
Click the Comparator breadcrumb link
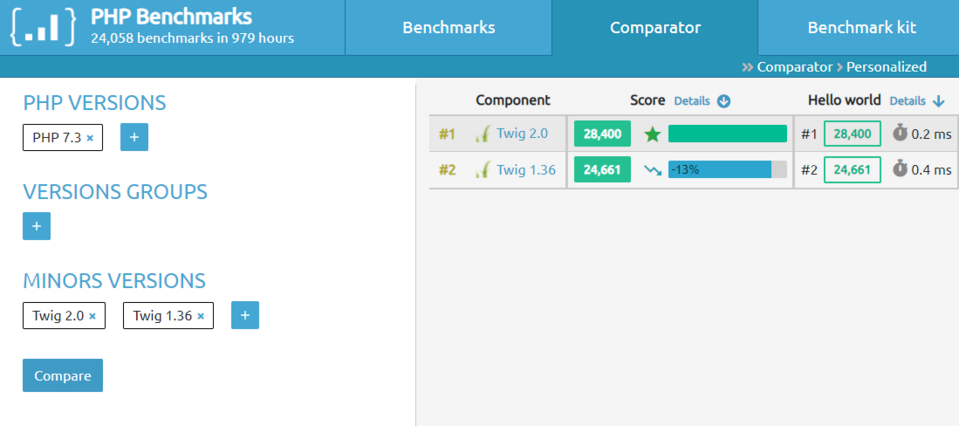(794, 67)
